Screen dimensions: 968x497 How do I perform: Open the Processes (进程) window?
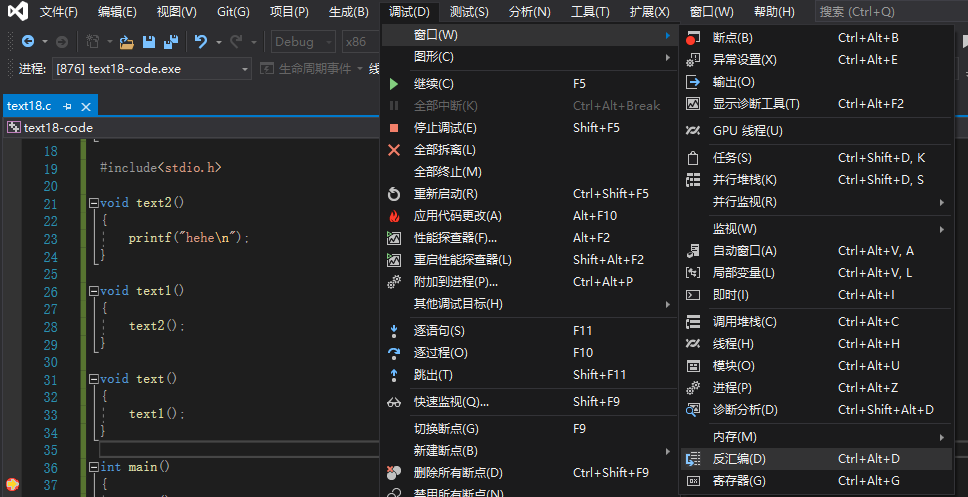tap(816, 388)
